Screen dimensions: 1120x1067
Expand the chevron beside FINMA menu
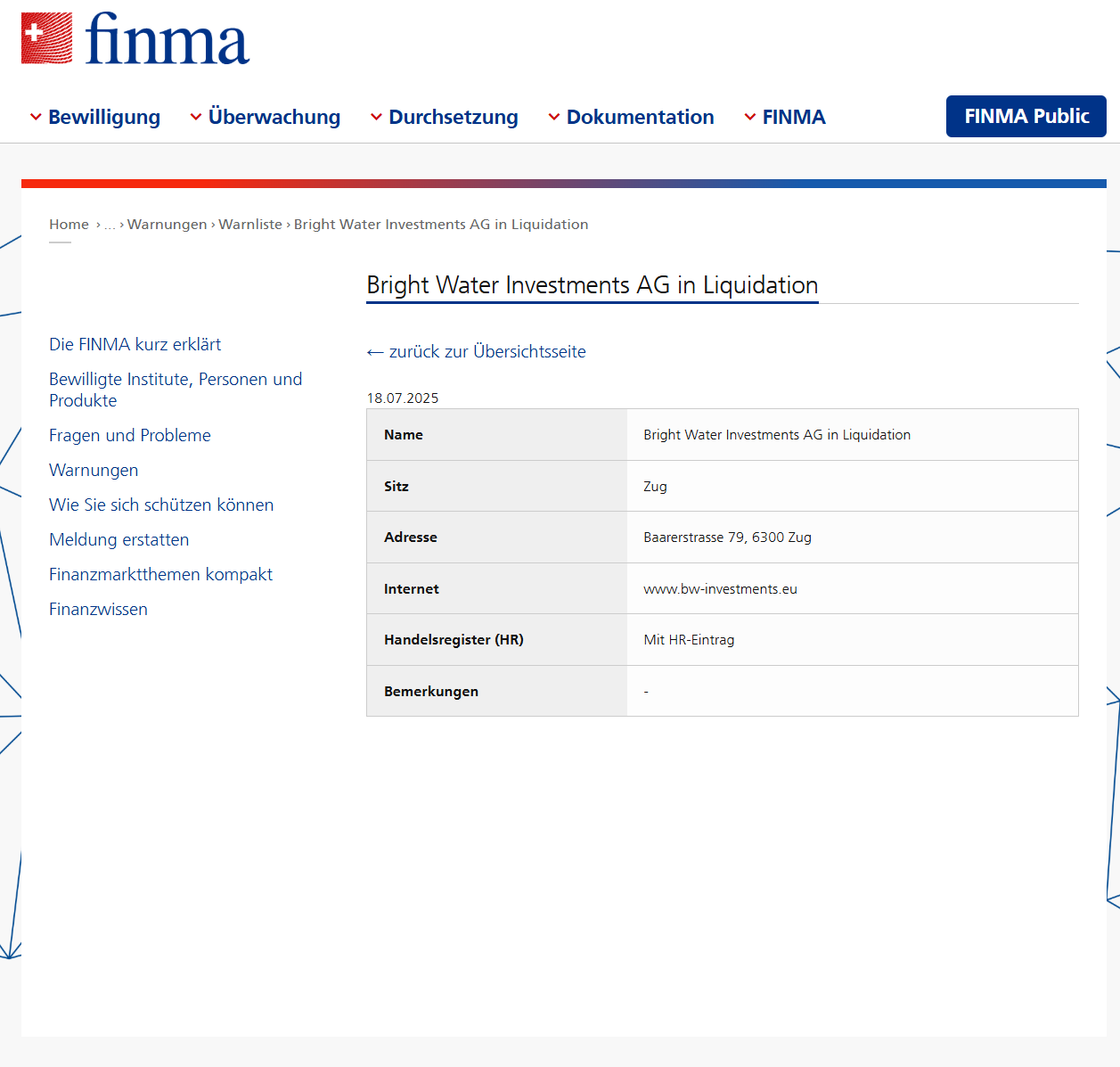click(750, 117)
